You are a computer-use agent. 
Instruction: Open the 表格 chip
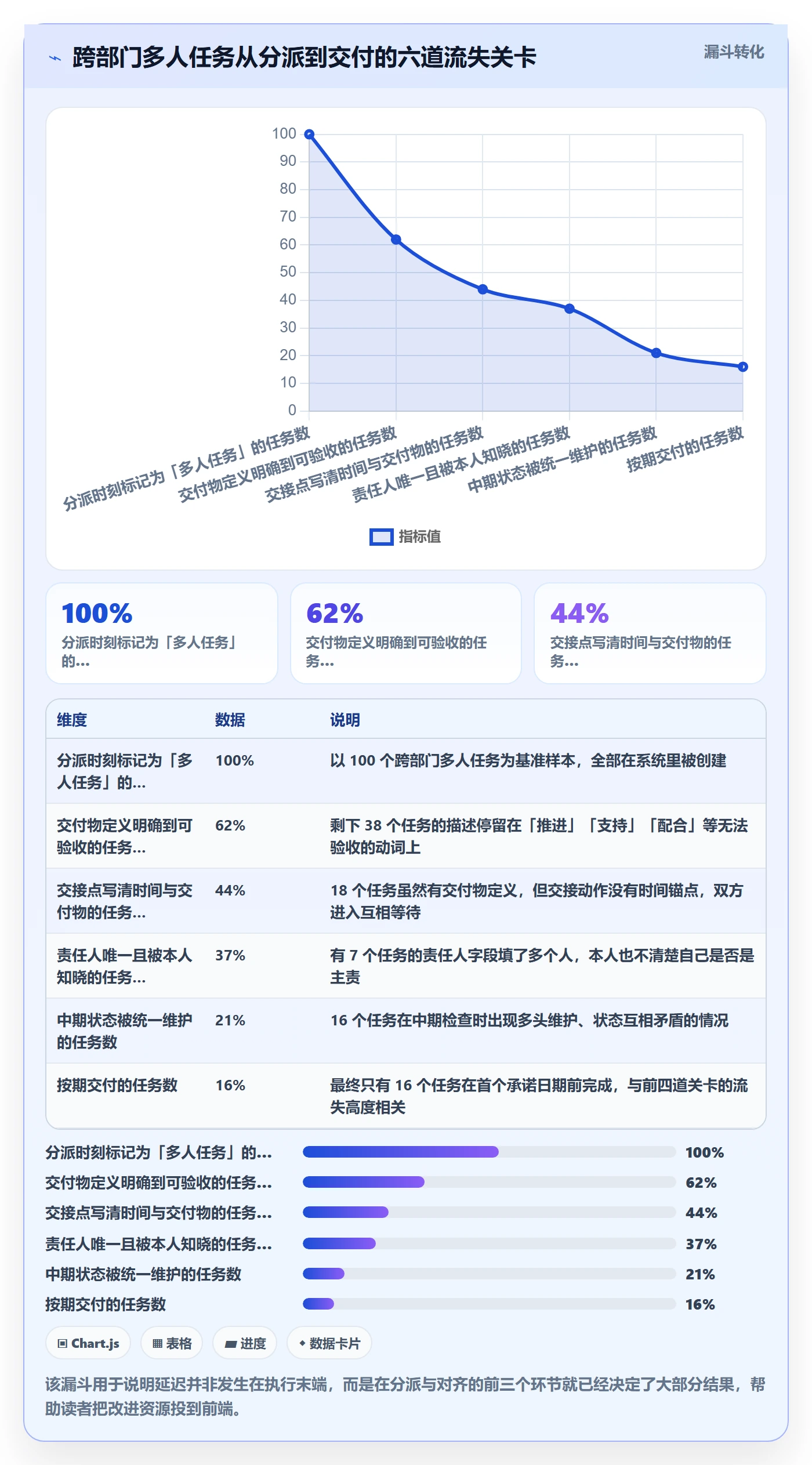[172, 1343]
